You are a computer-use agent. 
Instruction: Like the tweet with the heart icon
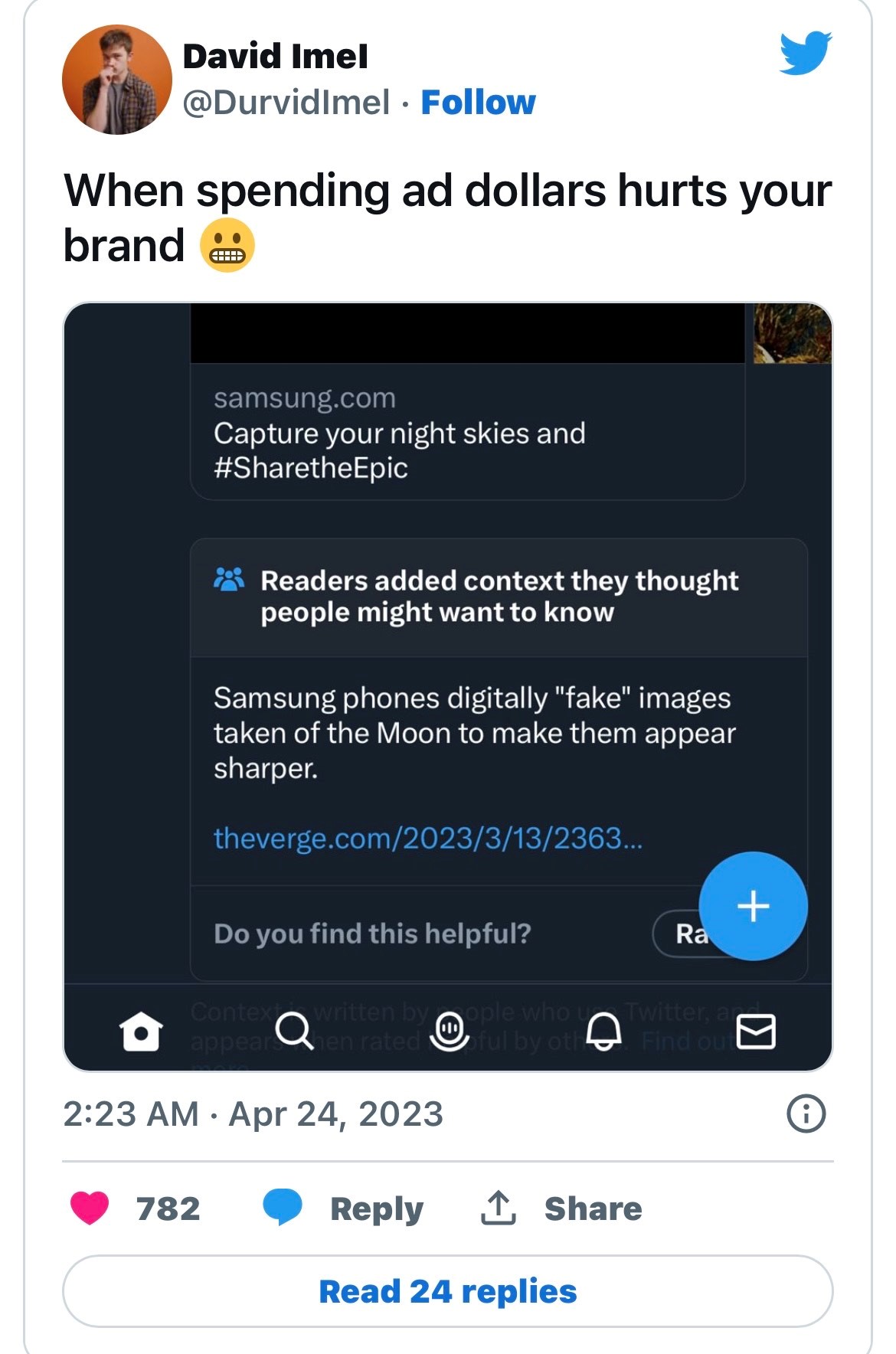(x=90, y=1208)
